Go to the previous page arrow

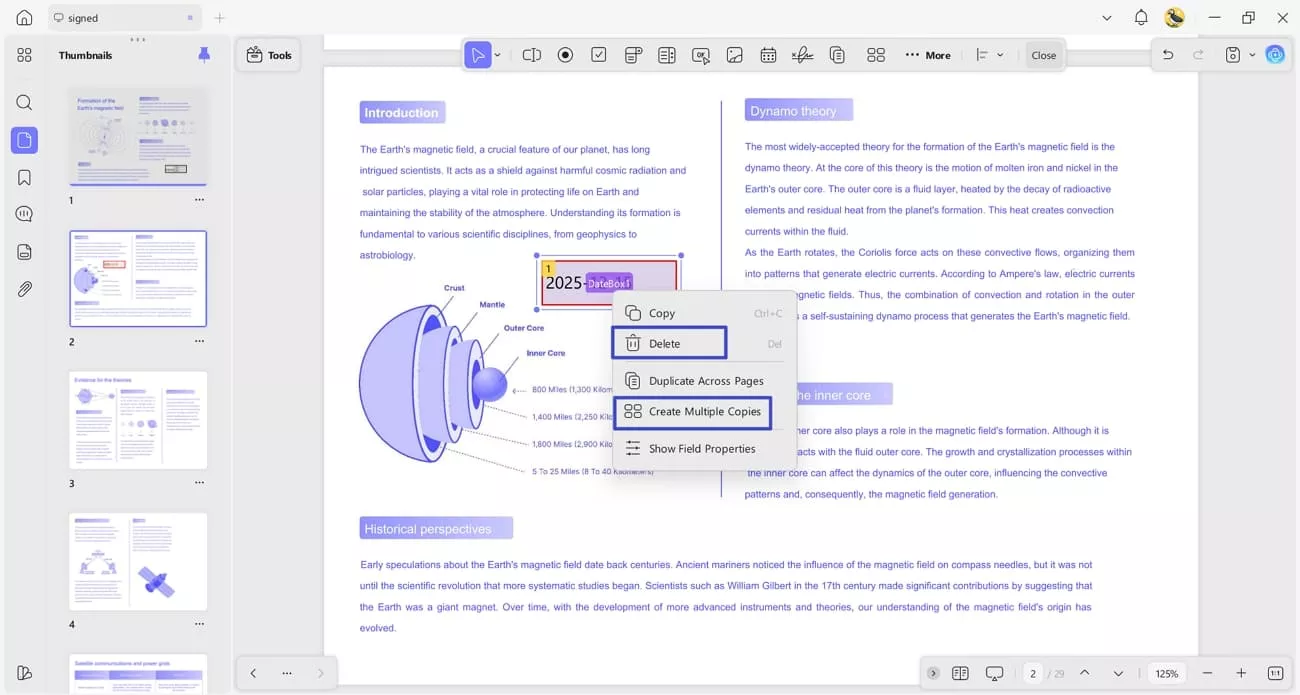[x=1085, y=673]
